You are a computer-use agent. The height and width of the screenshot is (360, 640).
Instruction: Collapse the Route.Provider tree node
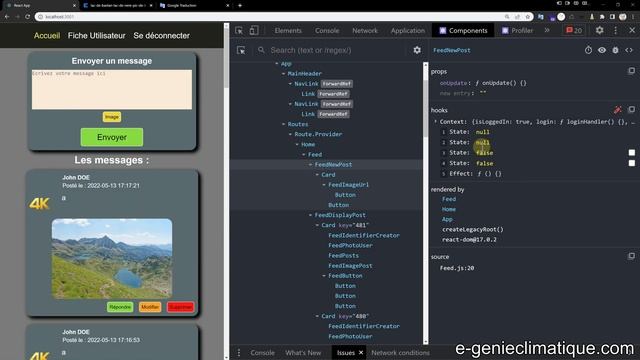pyautogui.click(x=290, y=134)
